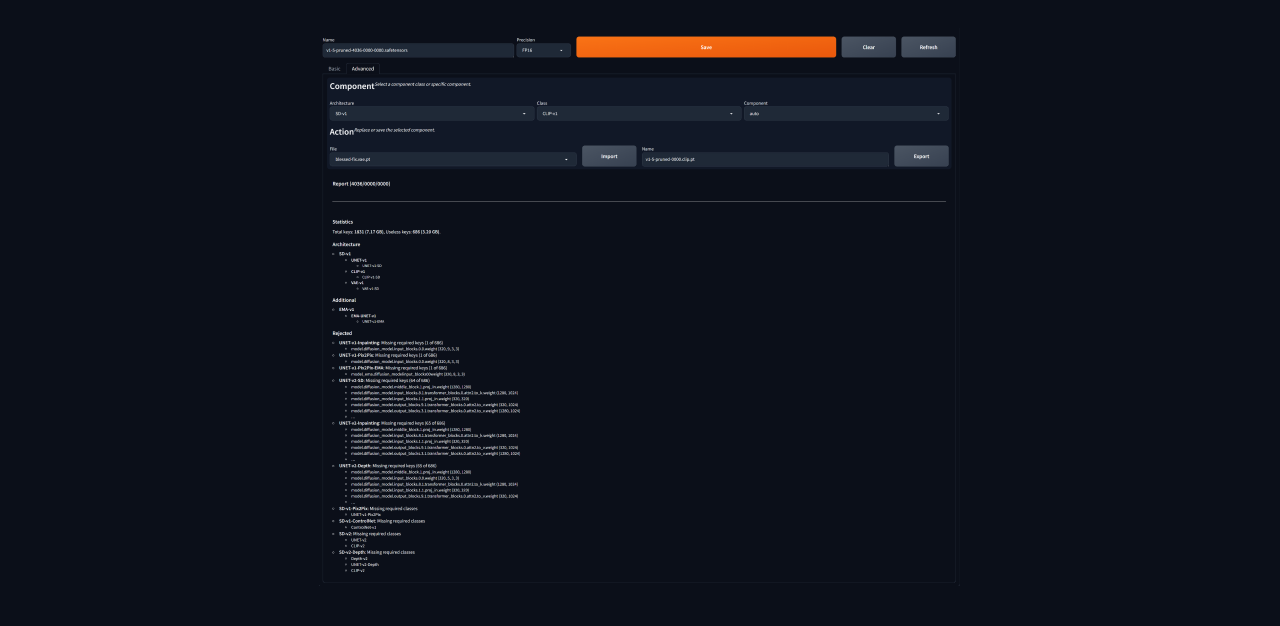Image resolution: width=1280 pixels, height=626 pixels.
Task: Click the orange Save button
Action: 705,47
